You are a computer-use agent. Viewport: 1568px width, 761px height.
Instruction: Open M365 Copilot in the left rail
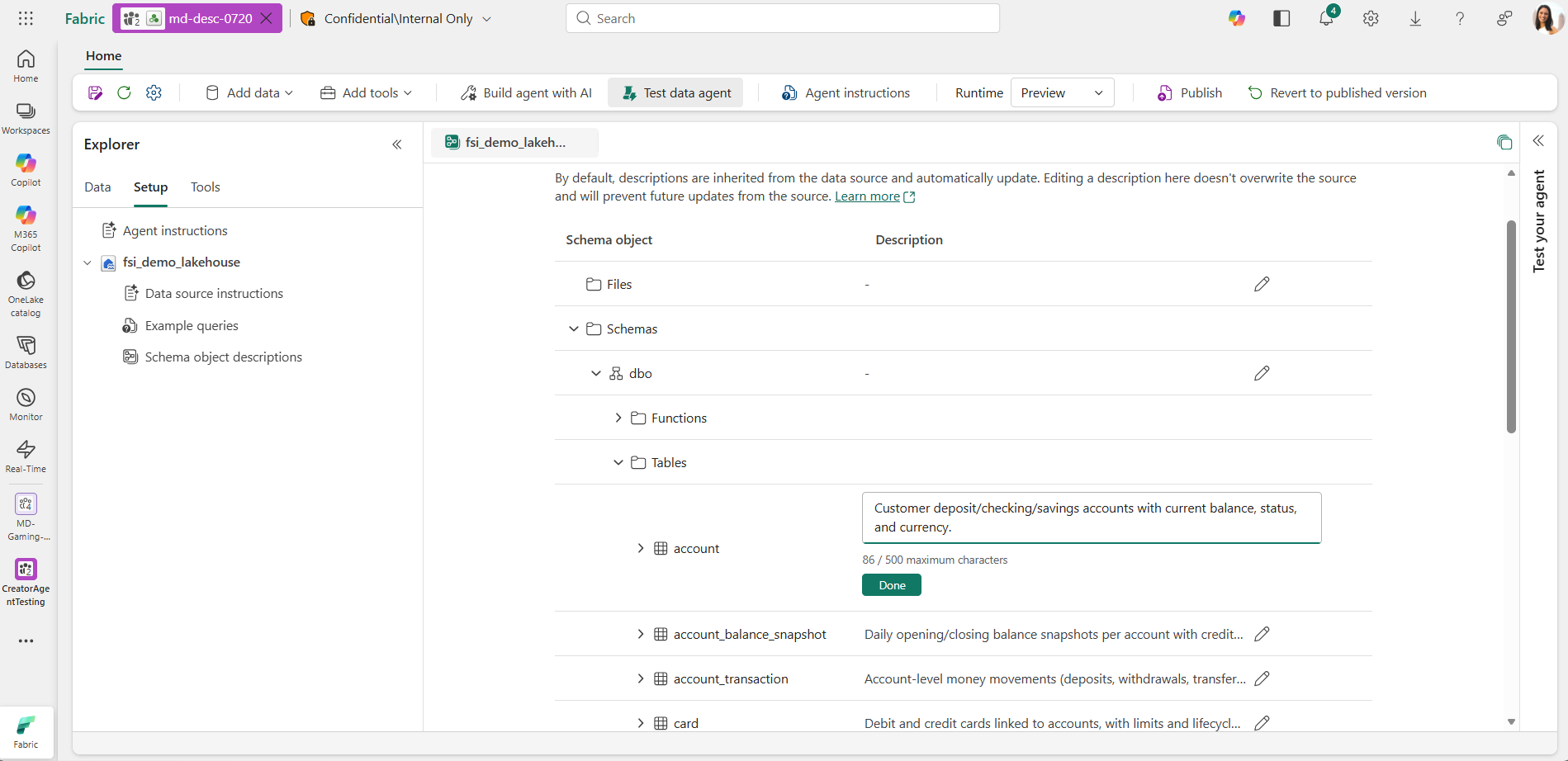pyautogui.click(x=26, y=229)
